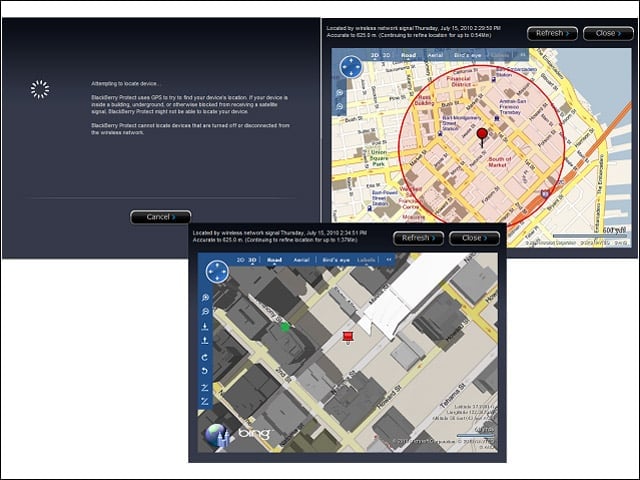The height and width of the screenshot is (480, 640).
Task: Select Road view in lower 3D map
Action: (274, 260)
